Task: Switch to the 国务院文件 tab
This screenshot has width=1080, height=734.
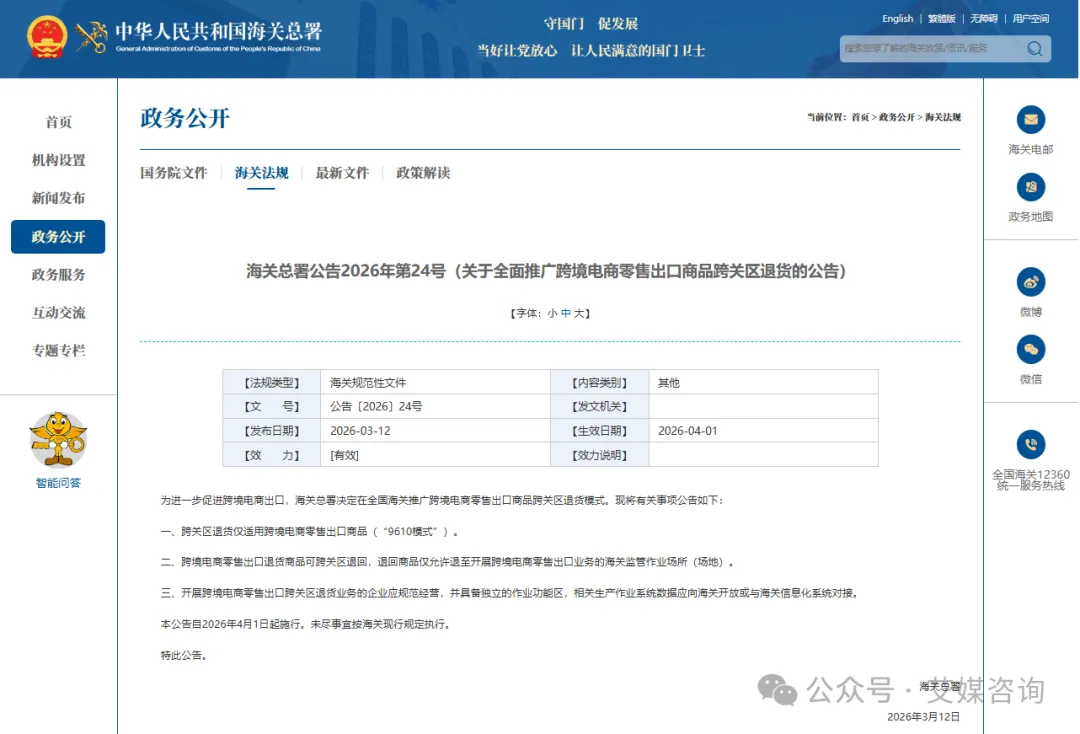Action: tap(174, 172)
